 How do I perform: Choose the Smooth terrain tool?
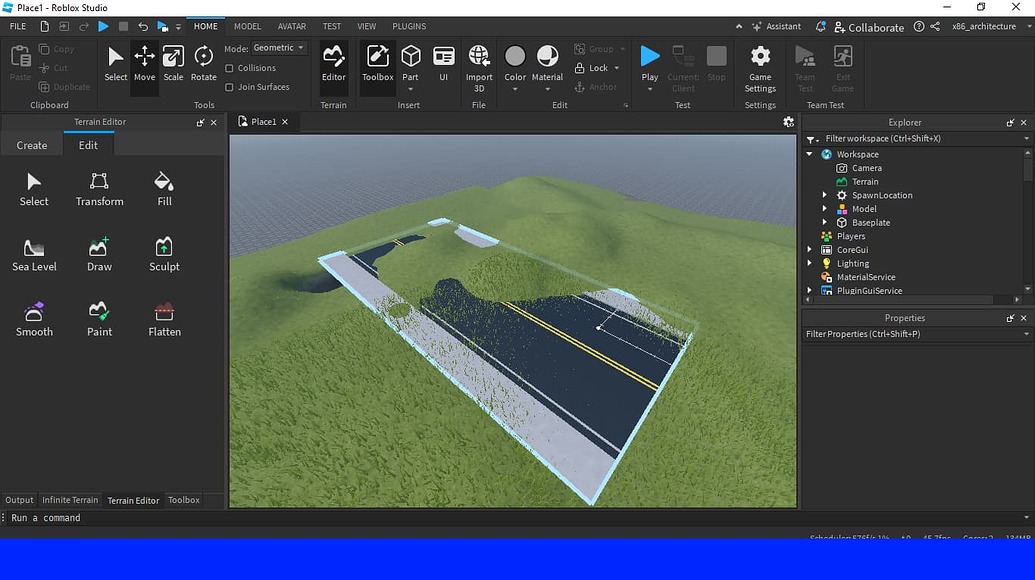click(34, 320)
